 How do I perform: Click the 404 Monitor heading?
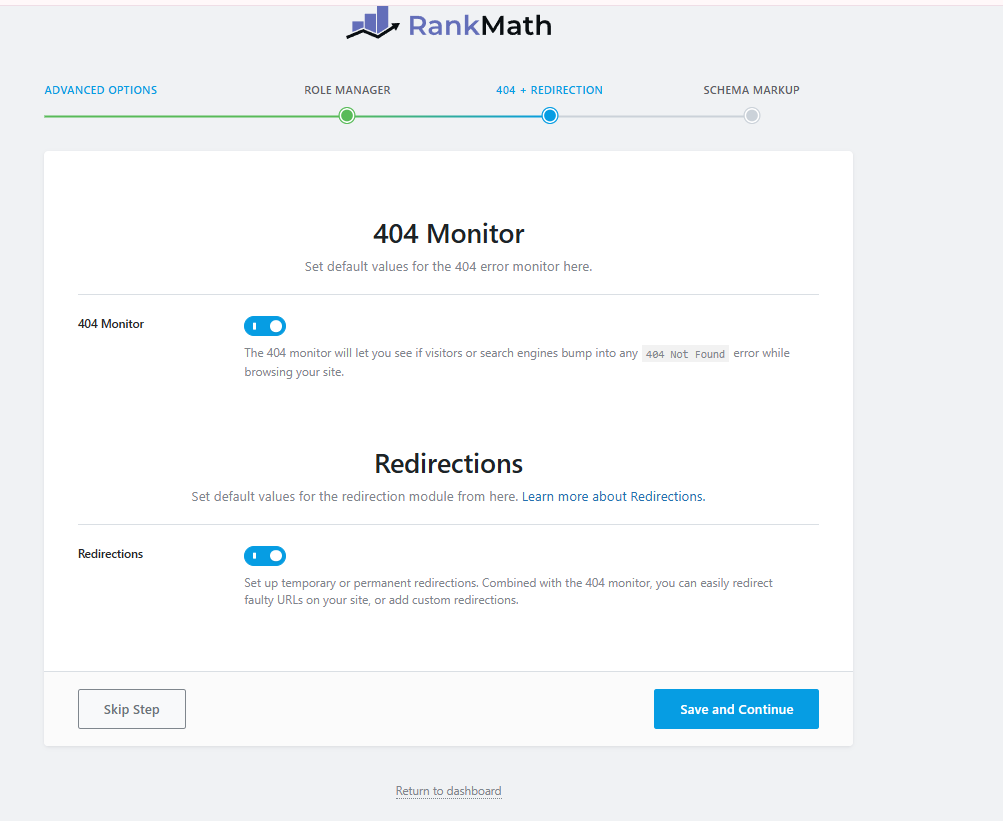448,234
